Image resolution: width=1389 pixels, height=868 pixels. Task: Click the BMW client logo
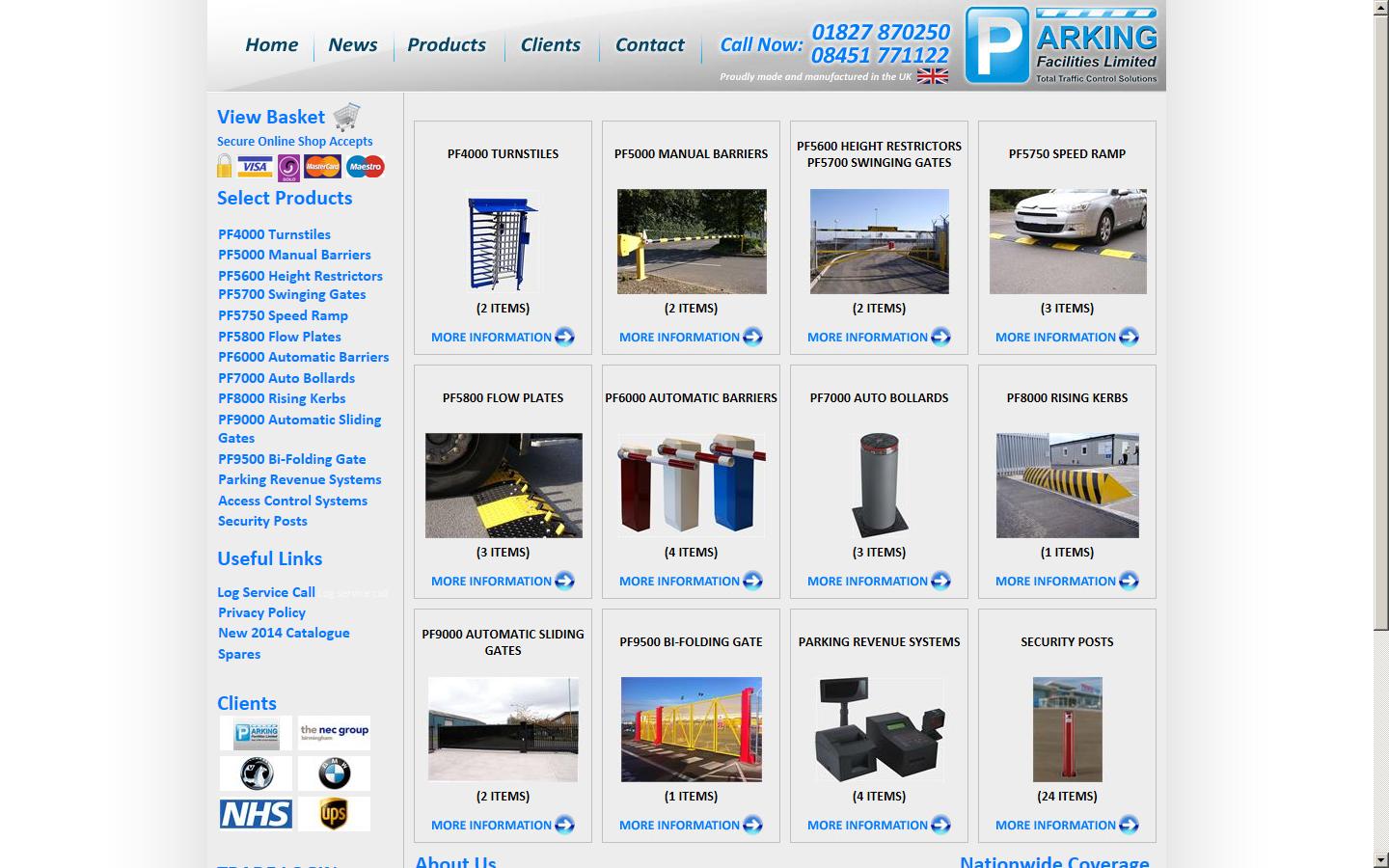(x=334, y=773)
